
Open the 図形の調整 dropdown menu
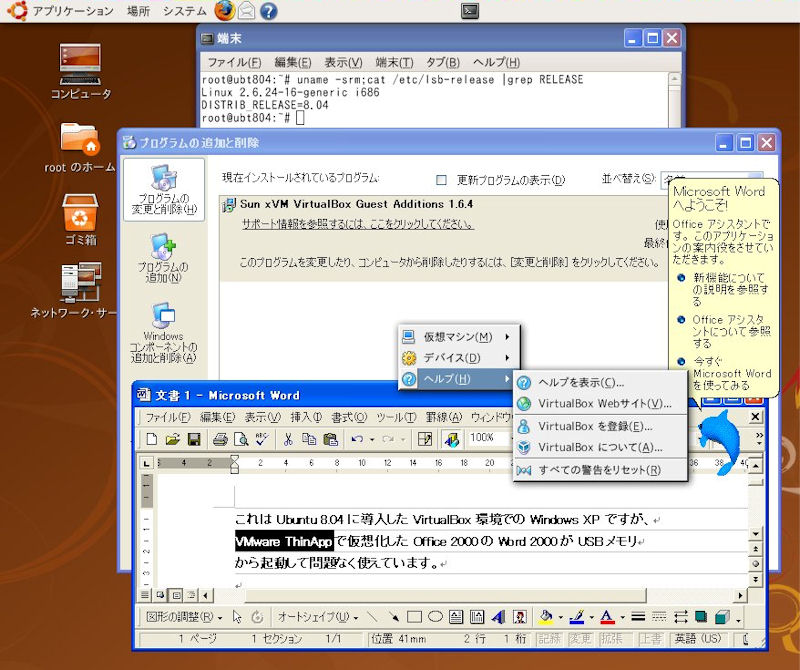tap(184, 617)
